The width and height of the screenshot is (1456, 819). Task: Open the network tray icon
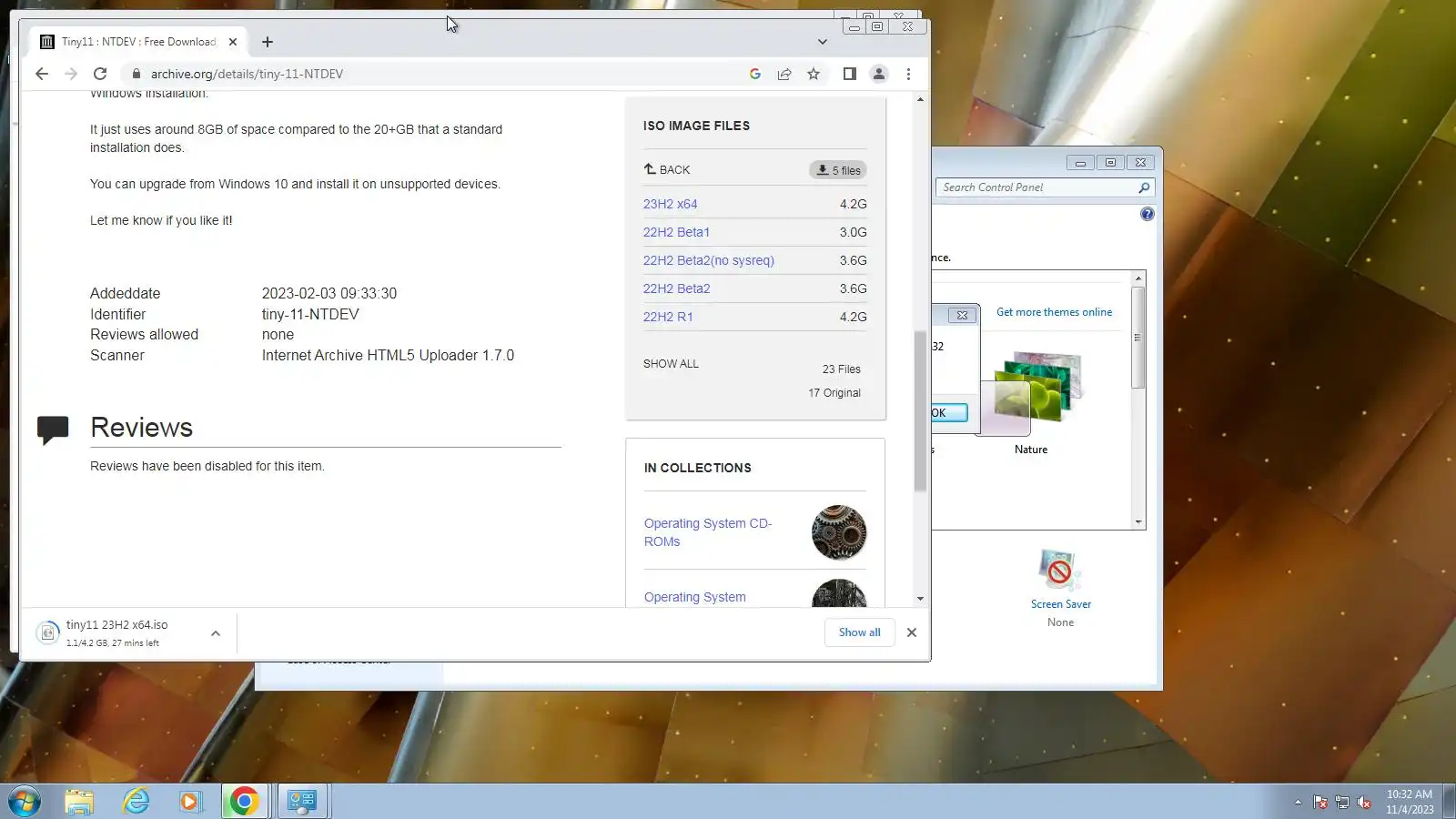(1342, 802)
